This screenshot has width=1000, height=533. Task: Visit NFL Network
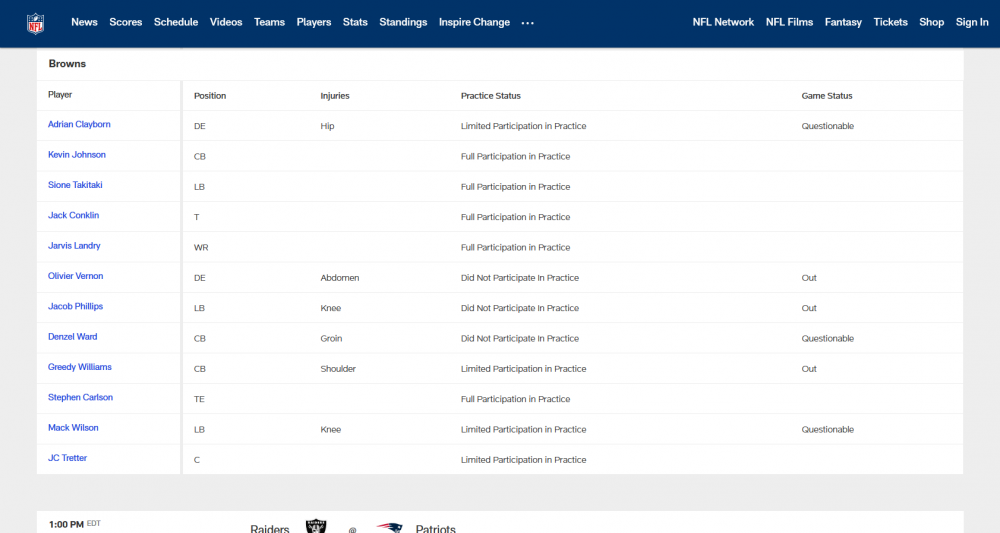pyautogui.click(x=723, y=22)
